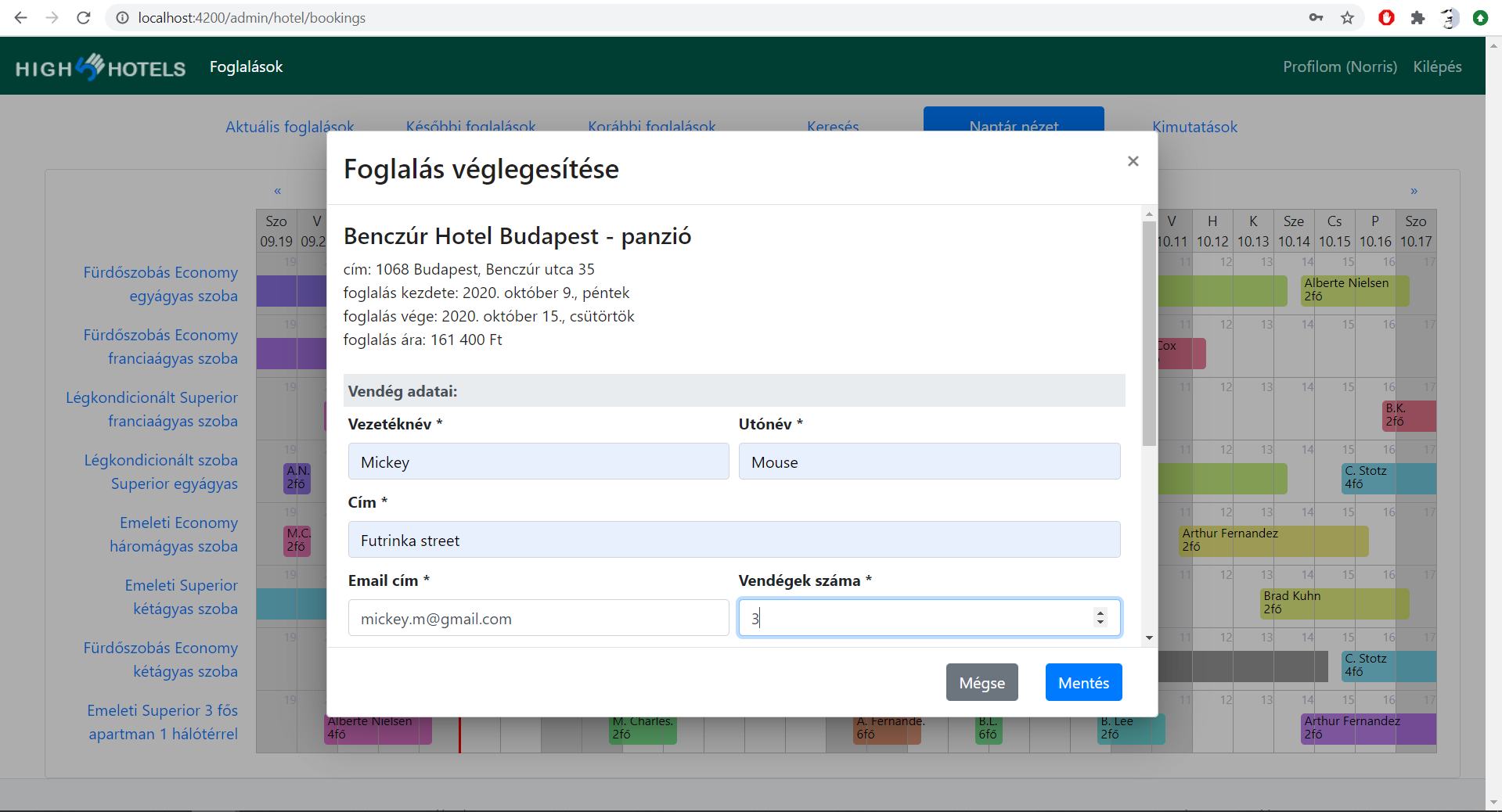
Task: Click the Kilépés logout link
Action: [x=1437, y=67]
